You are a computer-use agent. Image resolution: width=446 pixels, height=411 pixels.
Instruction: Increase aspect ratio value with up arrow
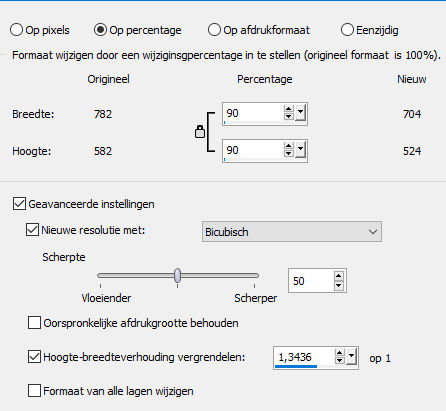339,353
